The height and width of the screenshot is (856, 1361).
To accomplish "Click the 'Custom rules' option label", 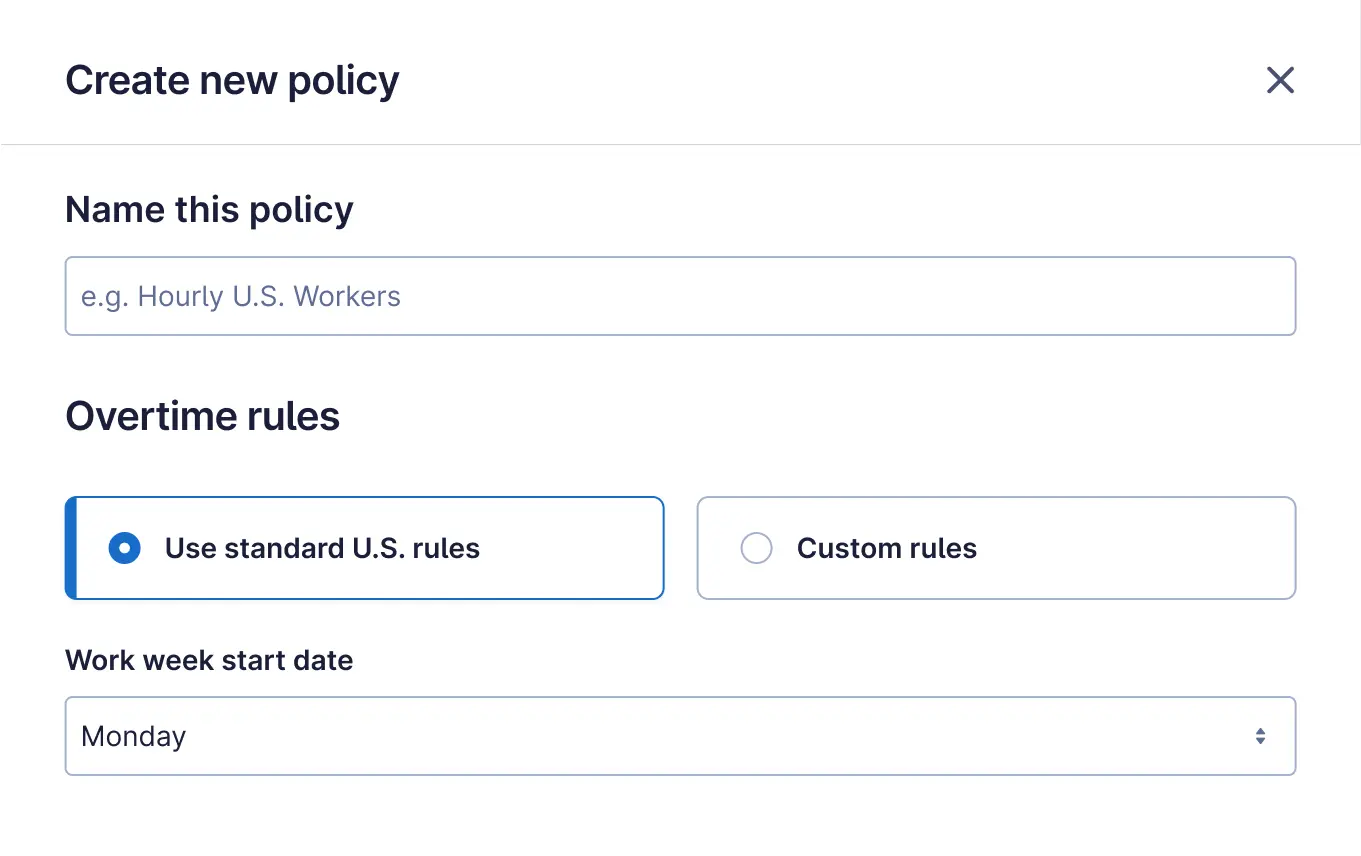I will click(x=886, y=548).
